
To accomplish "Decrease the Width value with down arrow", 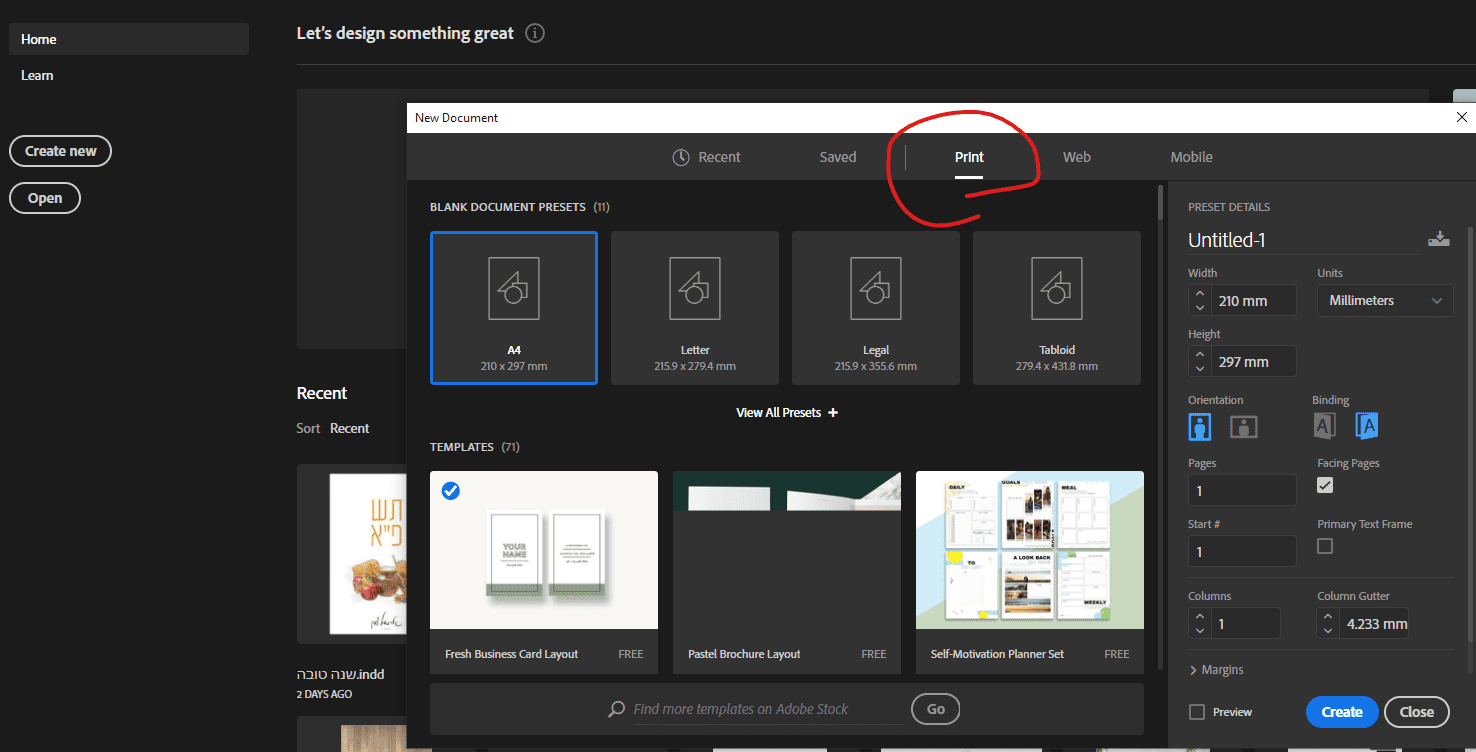I will coord(1200,307).
